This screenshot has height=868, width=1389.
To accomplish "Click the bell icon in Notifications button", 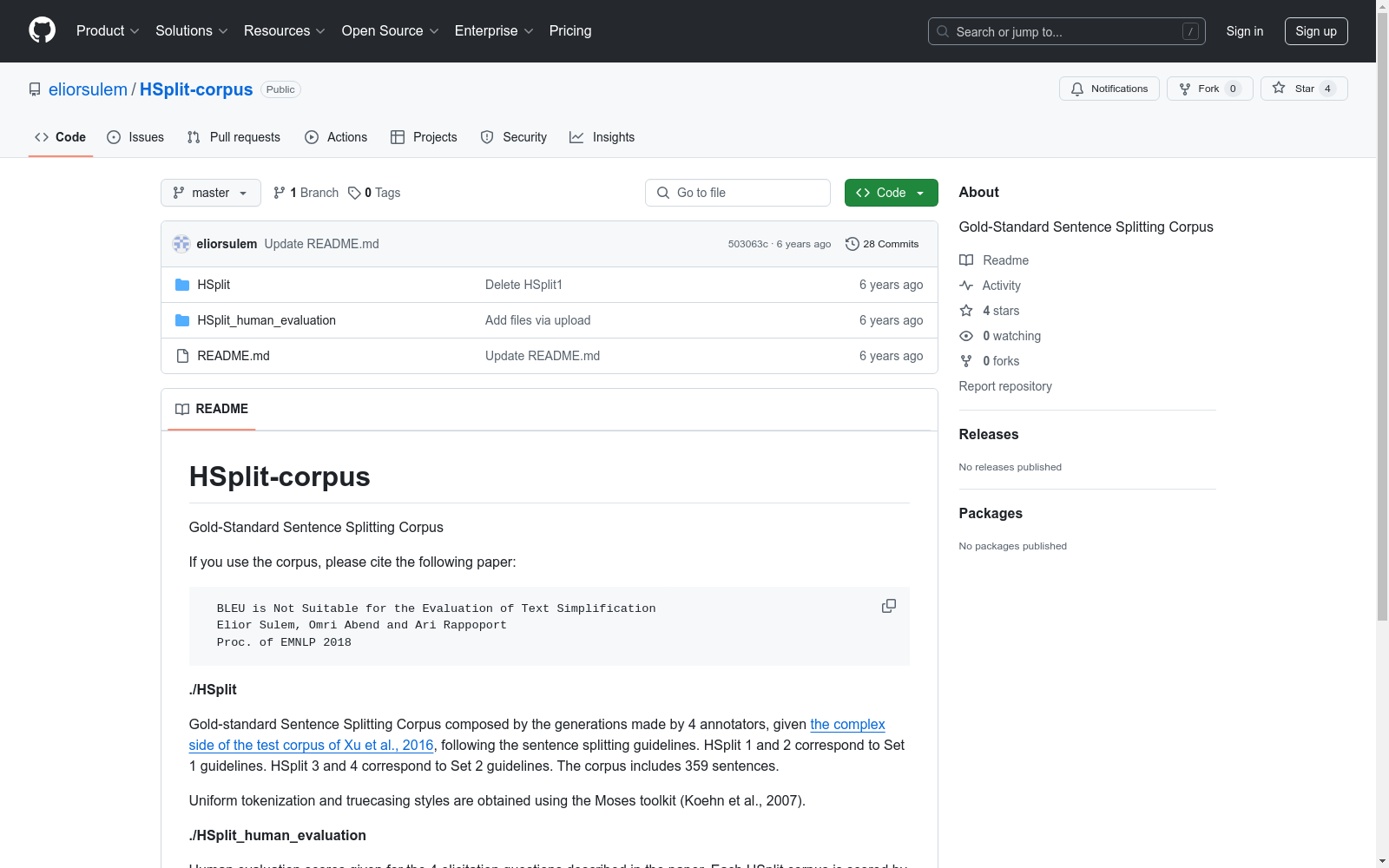I will [1077, 89].
